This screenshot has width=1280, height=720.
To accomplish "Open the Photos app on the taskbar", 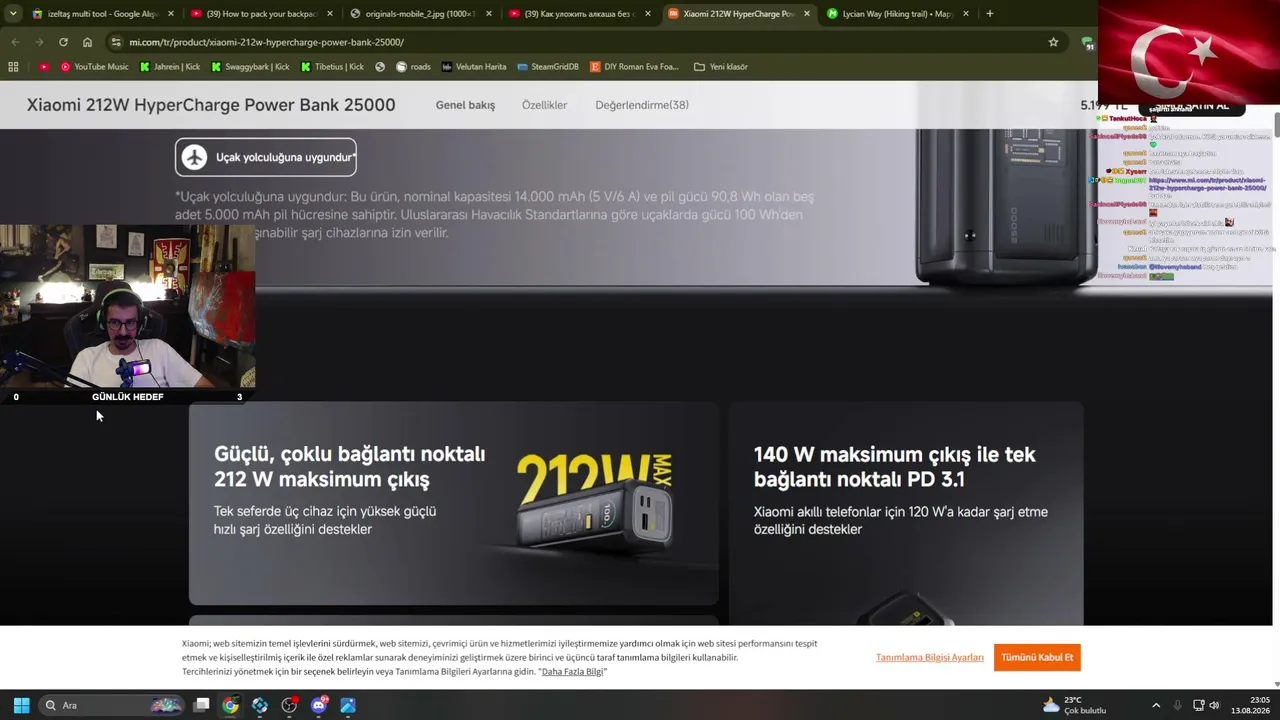I will (348, 705).
